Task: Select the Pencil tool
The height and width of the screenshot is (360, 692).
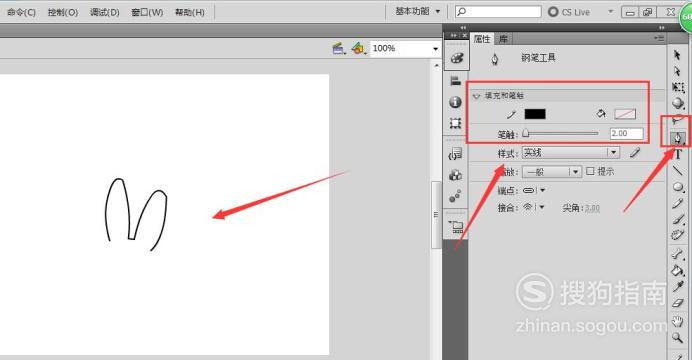Action: pos(677,203)
